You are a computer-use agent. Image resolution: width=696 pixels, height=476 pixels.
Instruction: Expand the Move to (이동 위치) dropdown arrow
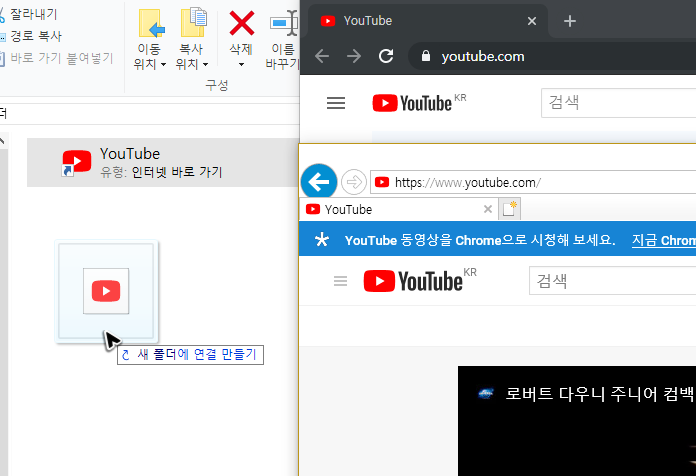click(163, 65)
